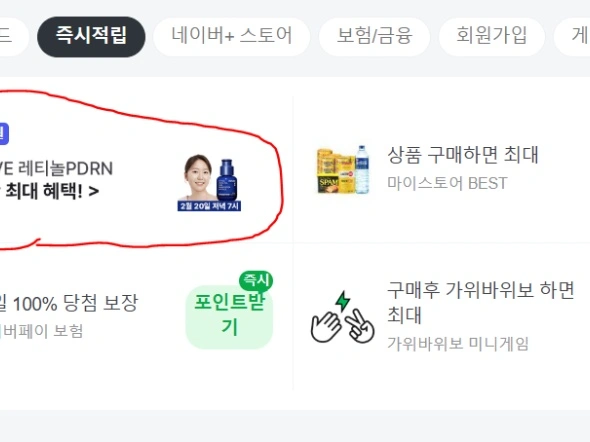This screenshot has height=442, width=590.
Task: Click the purple badge above 레티놀PDRN
Action: click(4, 133)
